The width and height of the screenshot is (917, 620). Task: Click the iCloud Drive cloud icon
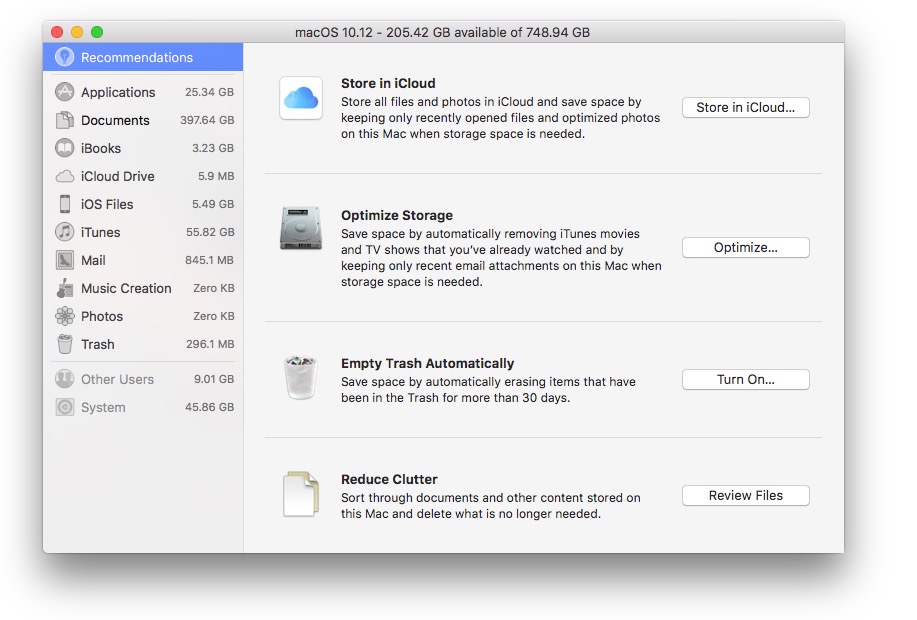[65, 176]
